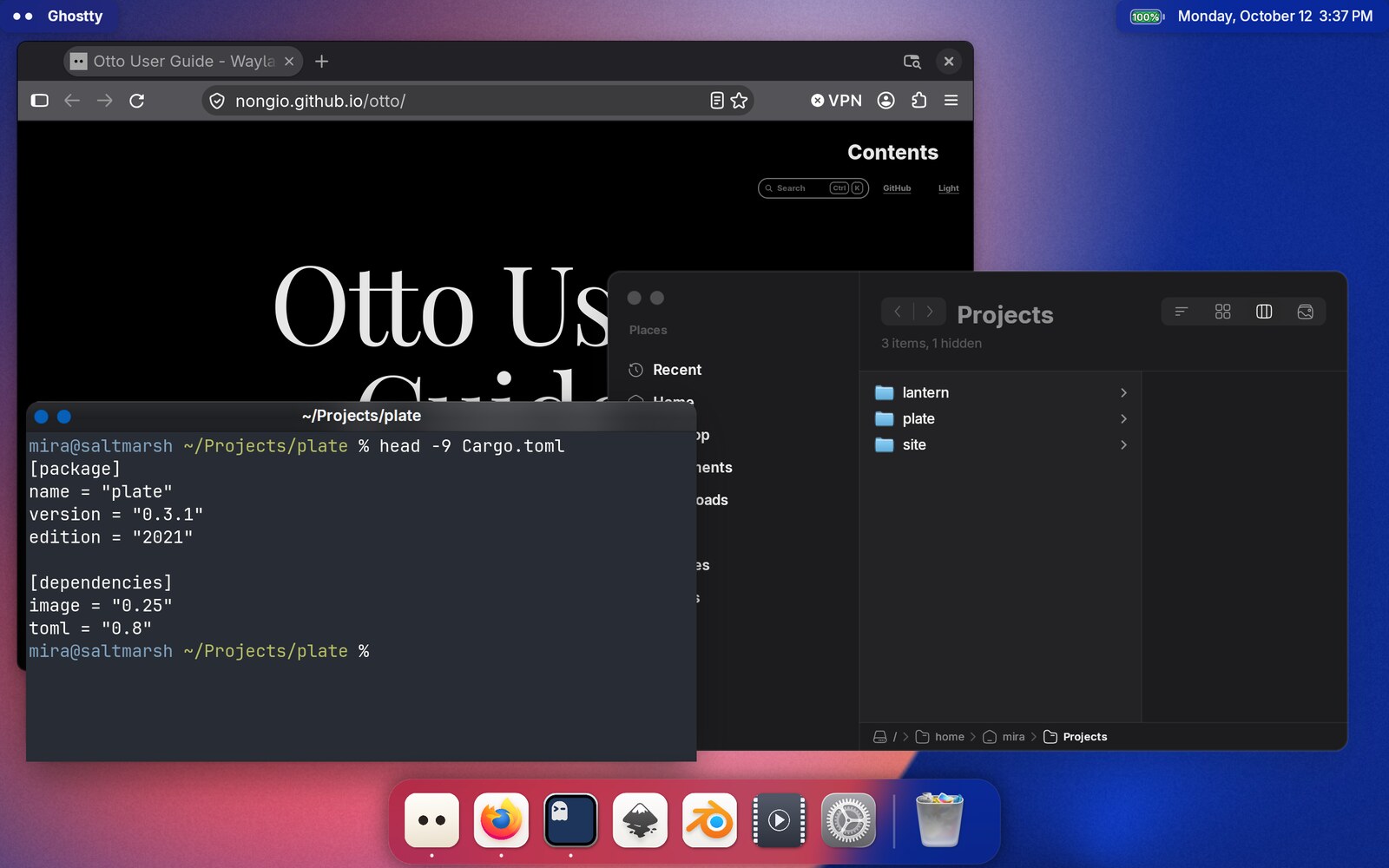Viewport: 1389px width, 868px height.
Task: Open the tab search icon in browser
Action: 912,62
